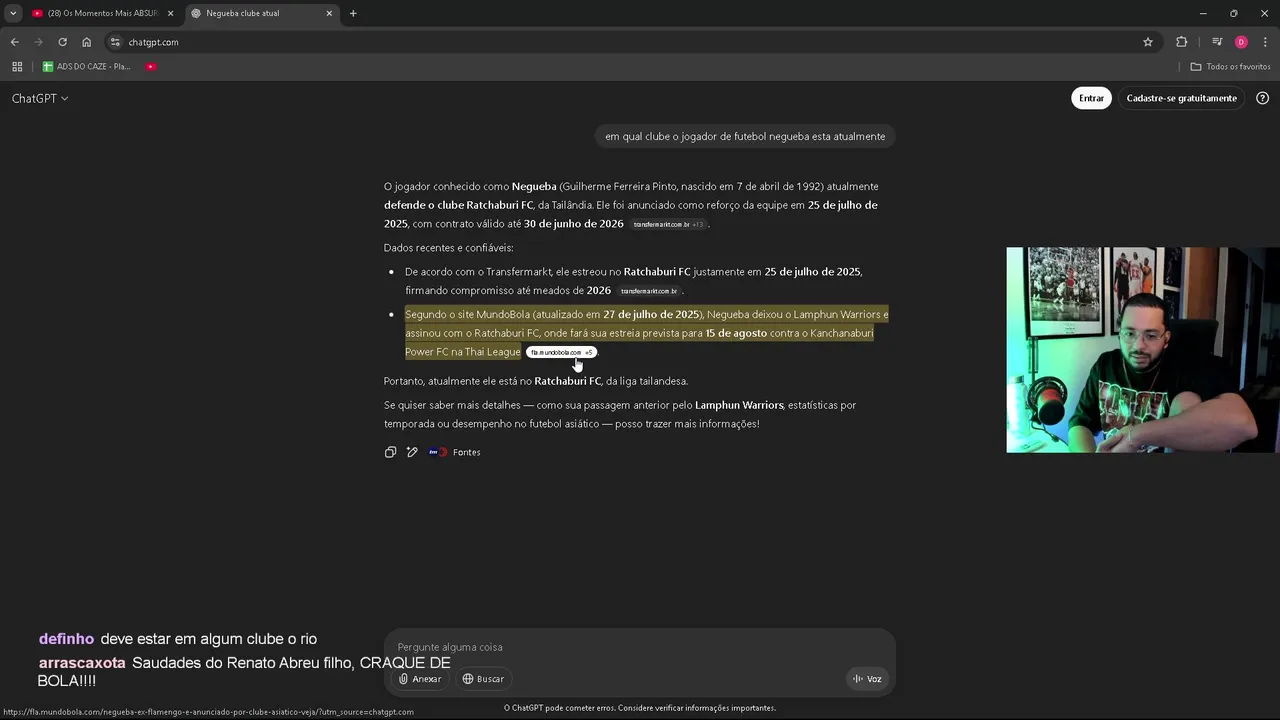
Task: Open the YouTube bookmark icon
Action: (x=151, y=67)
